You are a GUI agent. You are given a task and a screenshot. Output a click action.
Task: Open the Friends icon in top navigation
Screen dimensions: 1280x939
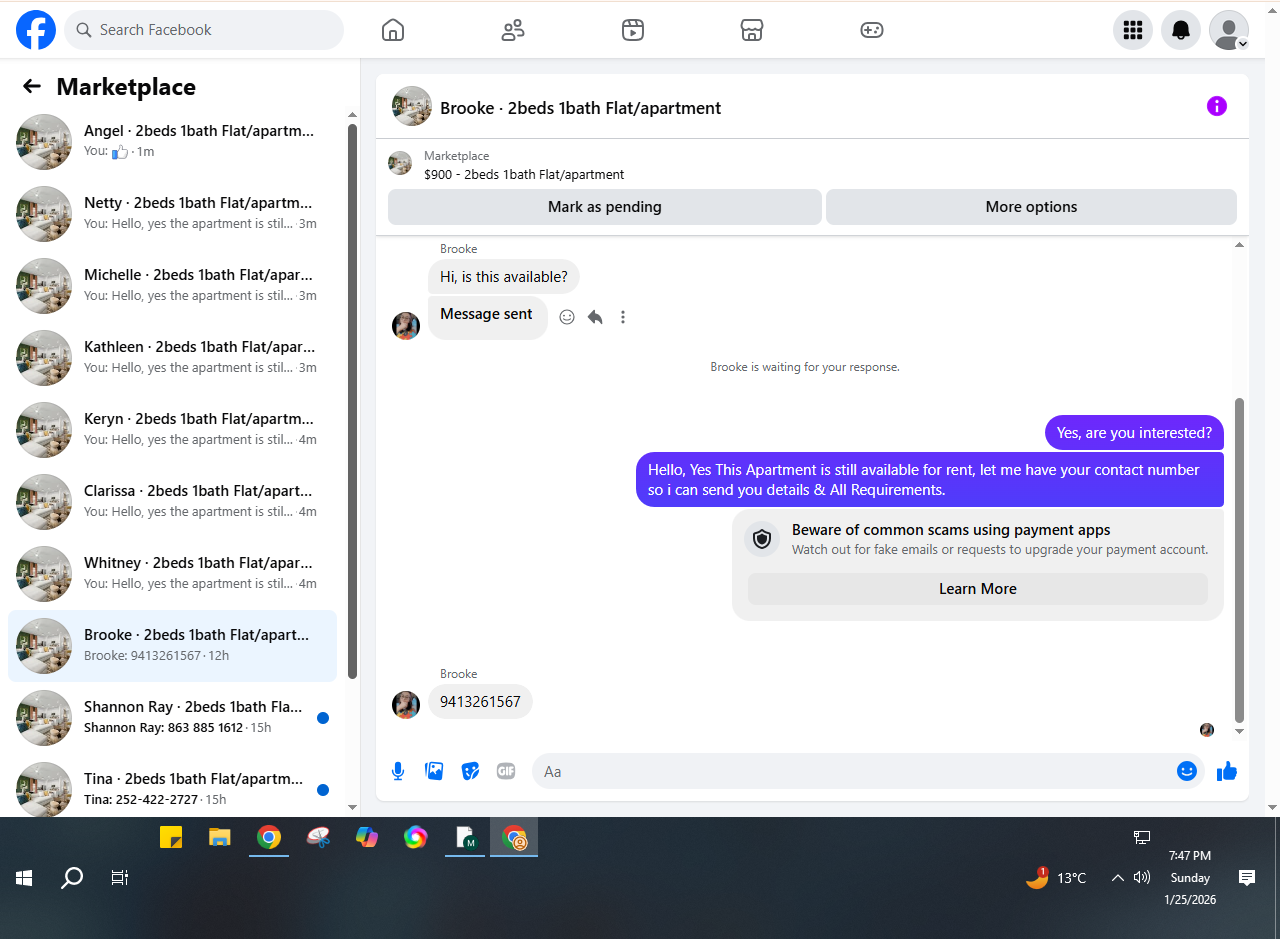click(x=513, y=30)
